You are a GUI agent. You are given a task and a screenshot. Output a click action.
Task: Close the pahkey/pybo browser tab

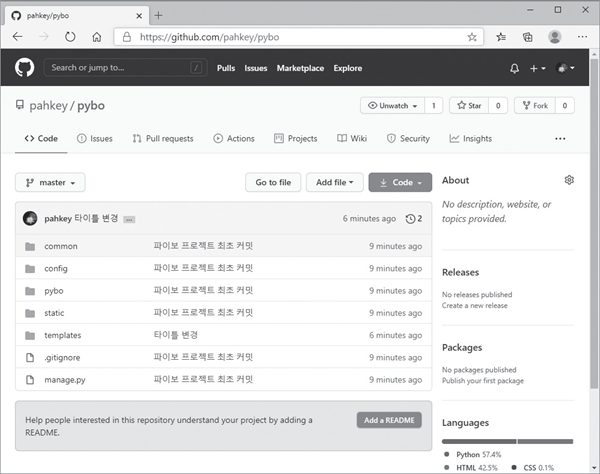(x=139, y=16)
